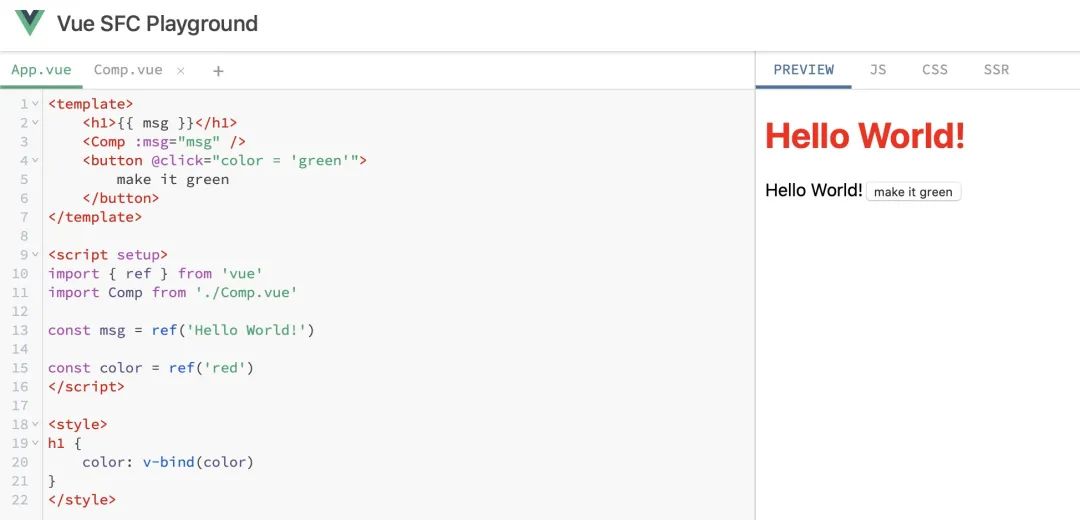Collapse the style block at line 18
This screenshot has height=520, width=1080.
[34, 424]
